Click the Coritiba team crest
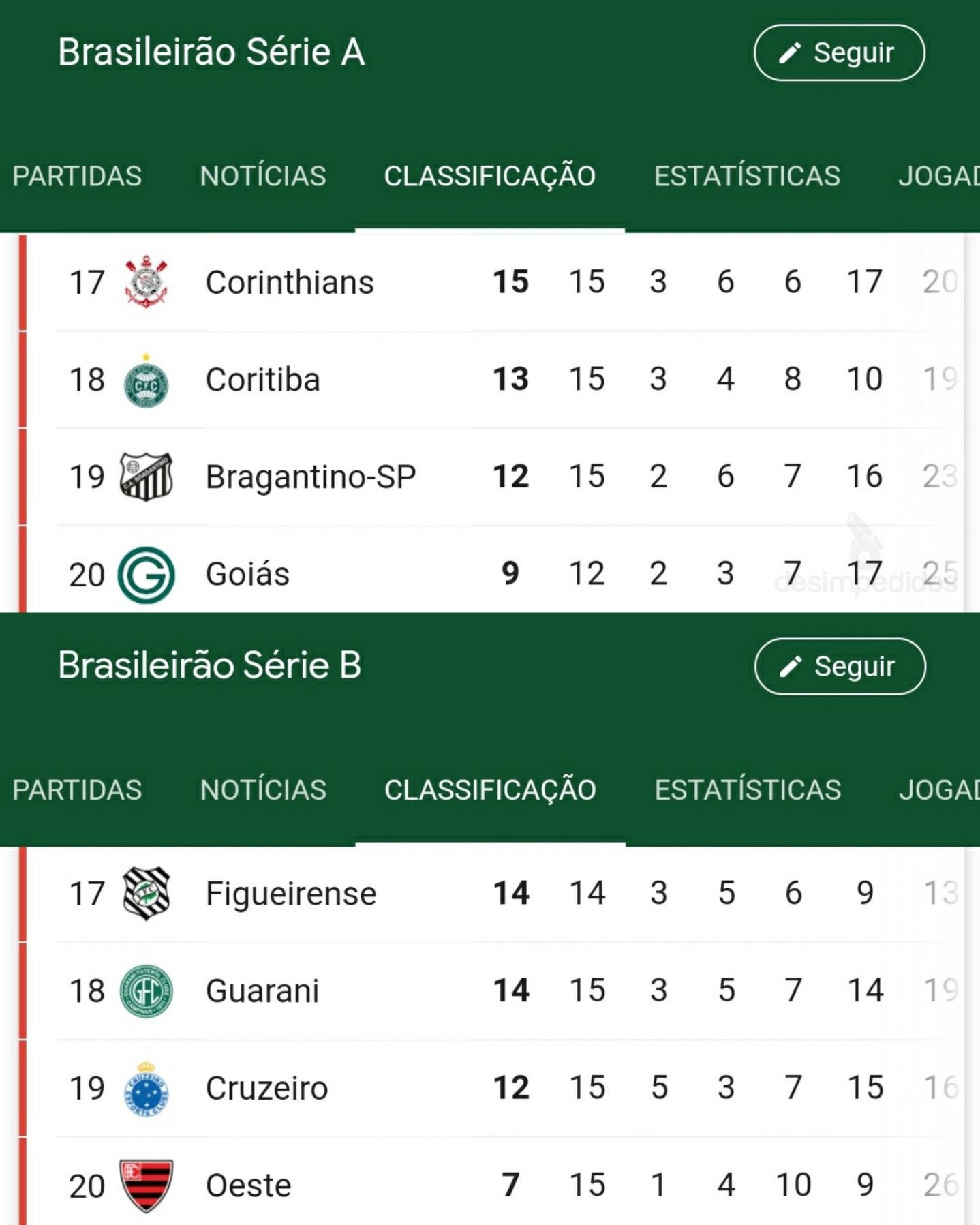 point(146,381)
